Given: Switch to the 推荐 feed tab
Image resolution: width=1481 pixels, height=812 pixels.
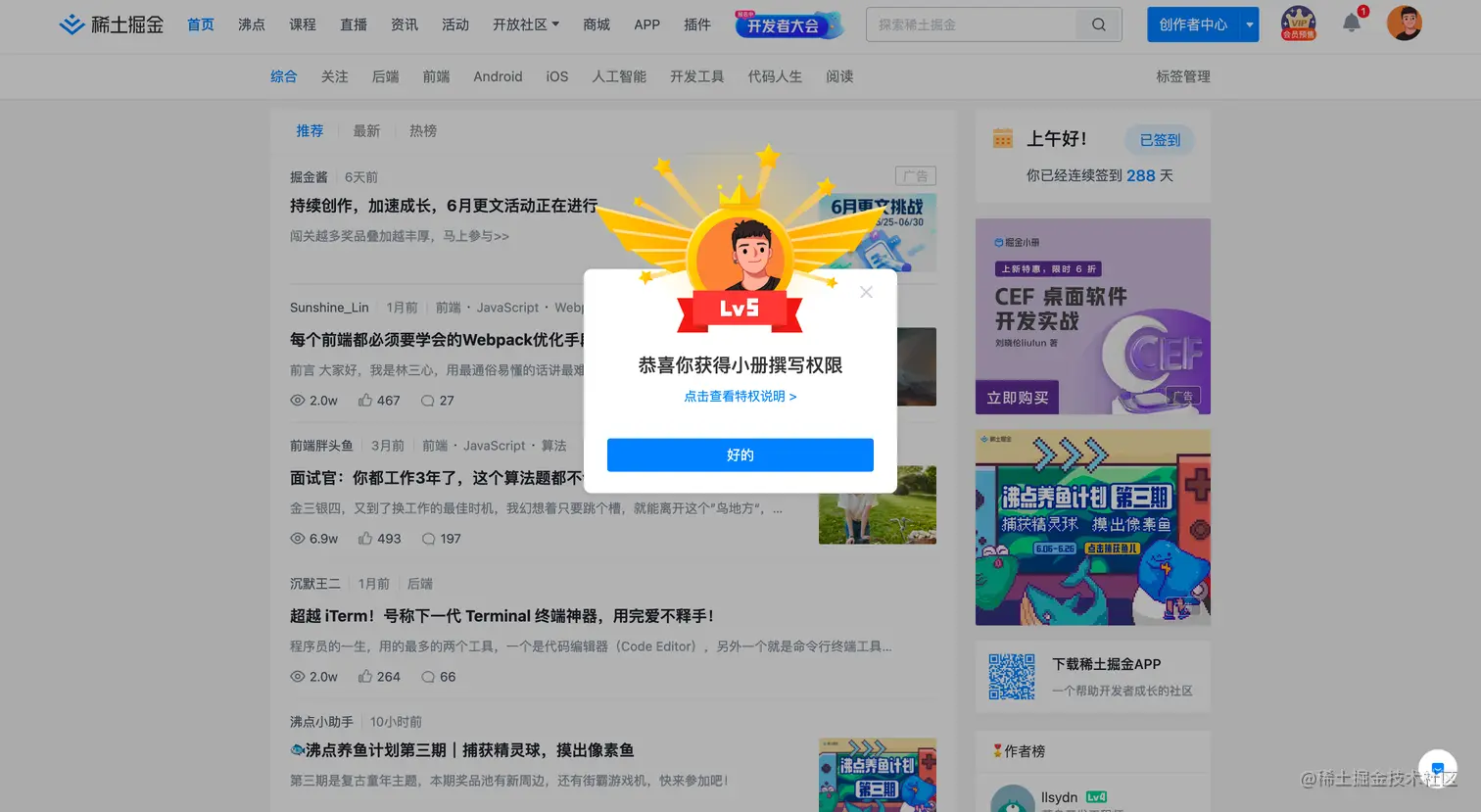Looking at the screenshot, I should click(310, 130).
